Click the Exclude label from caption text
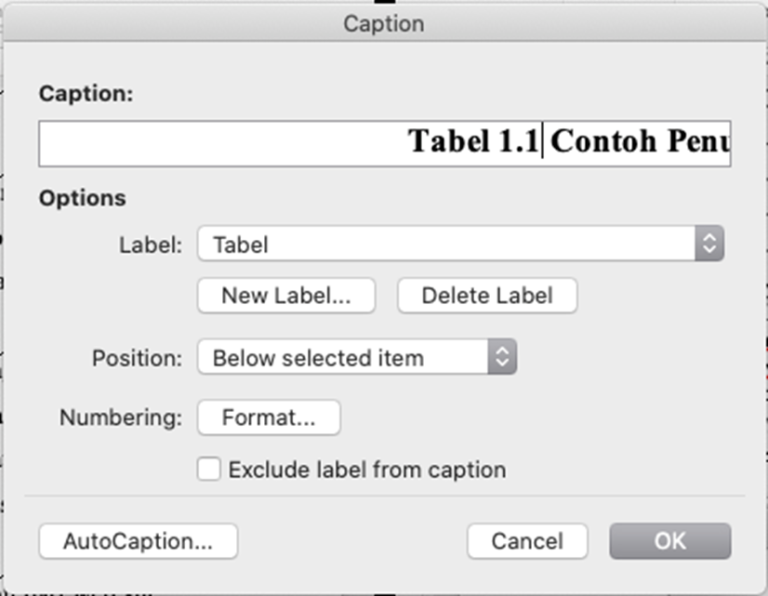The height and width of the screenshot is (596, 768). coord(367,469)
